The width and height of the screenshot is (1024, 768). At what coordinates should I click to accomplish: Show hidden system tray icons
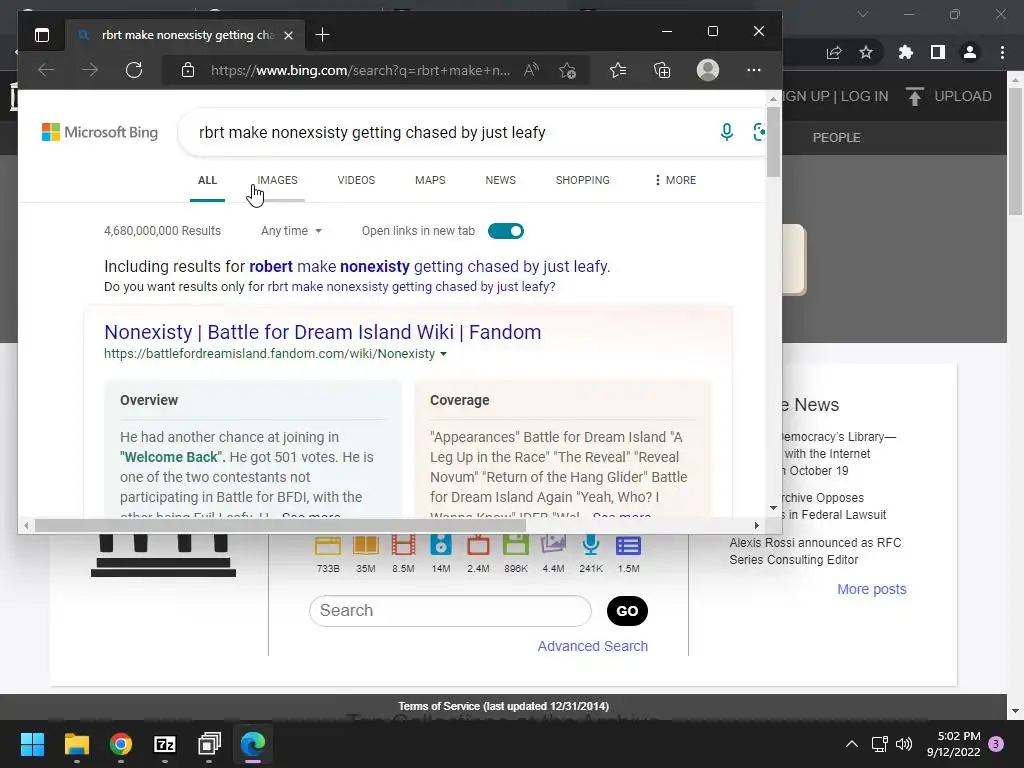pos(852,744)
